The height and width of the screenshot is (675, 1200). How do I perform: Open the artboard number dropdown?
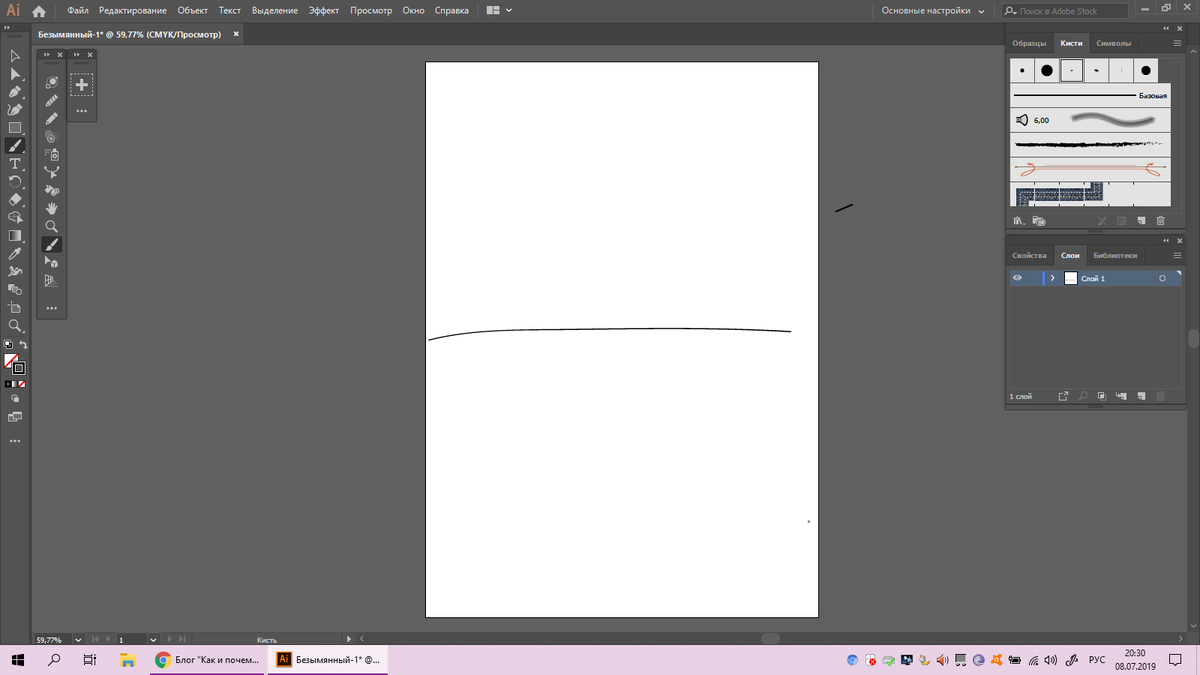click(x=153, y=639)
